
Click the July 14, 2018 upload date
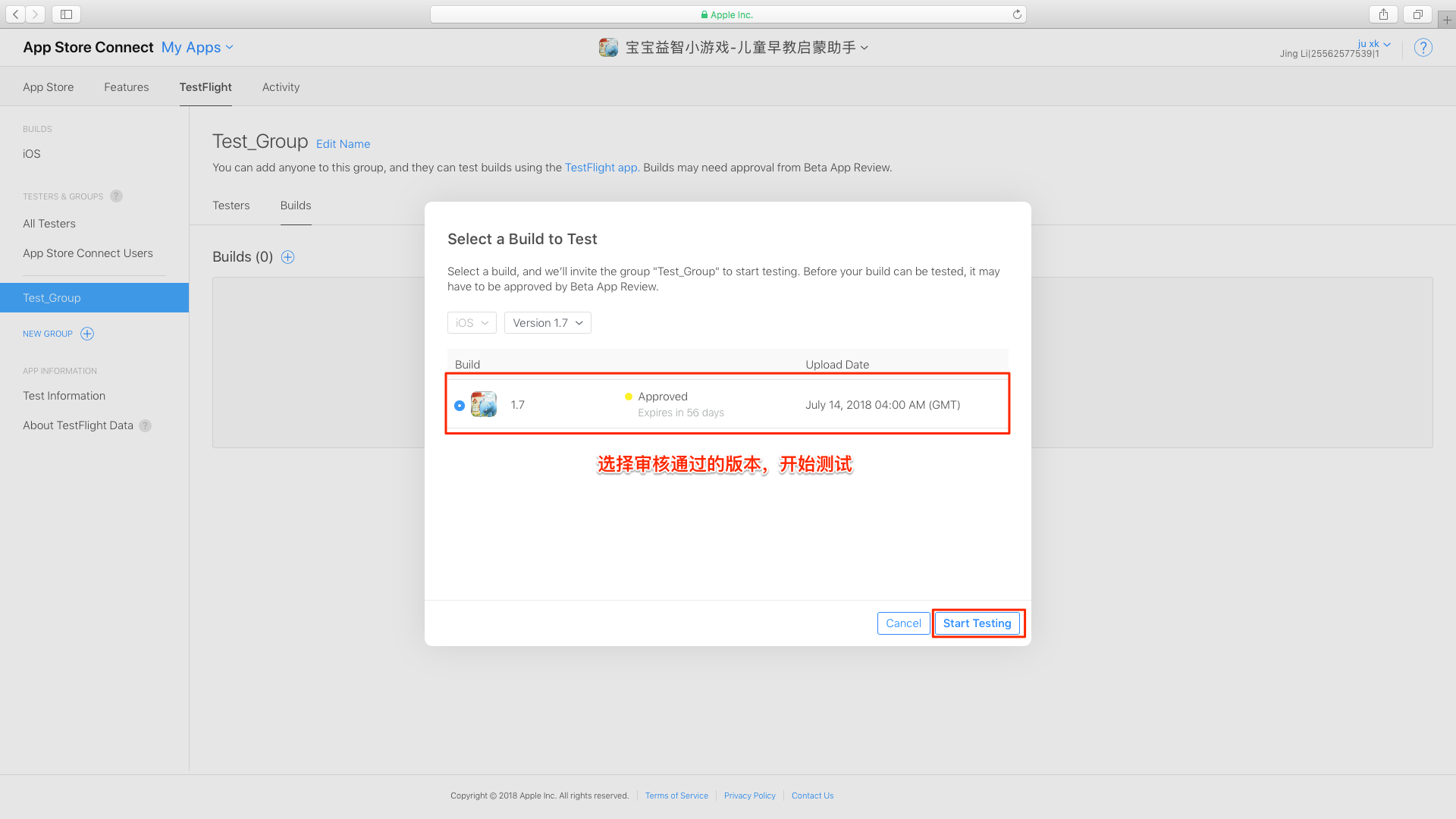point(883,405)
